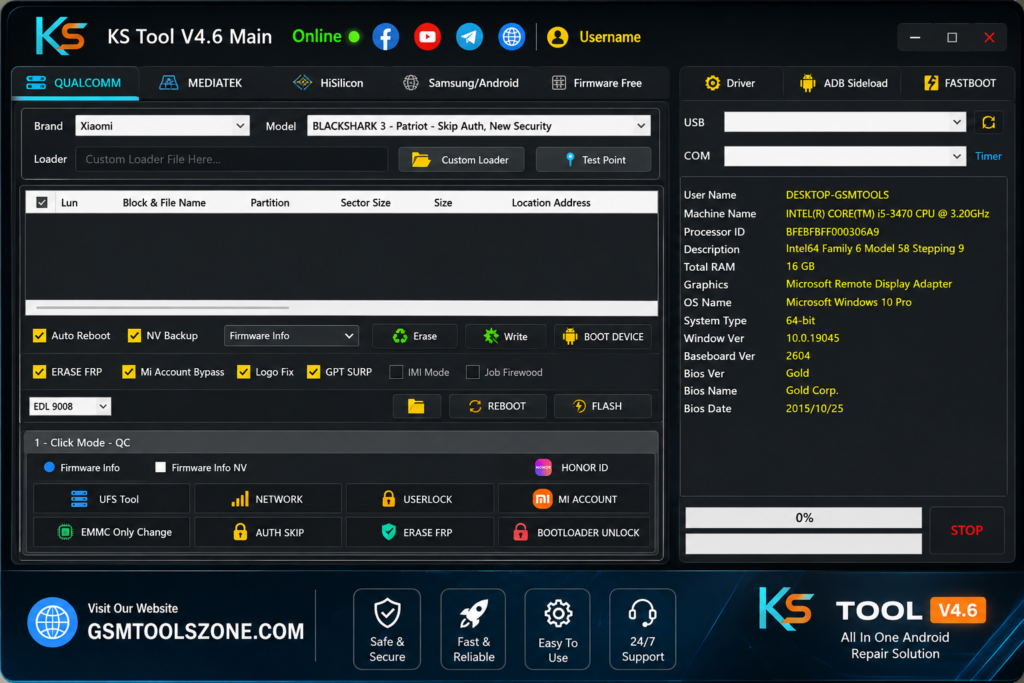Click the Username profile avatar icon
The width and height of the screenshot is (1024, 683).
tap(557, 37)
